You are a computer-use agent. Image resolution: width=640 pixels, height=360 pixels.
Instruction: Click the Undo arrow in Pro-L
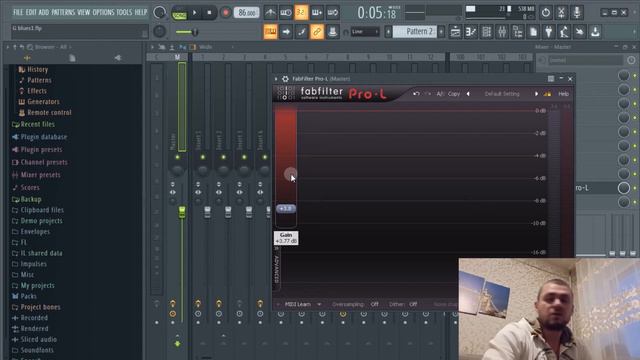416,94
